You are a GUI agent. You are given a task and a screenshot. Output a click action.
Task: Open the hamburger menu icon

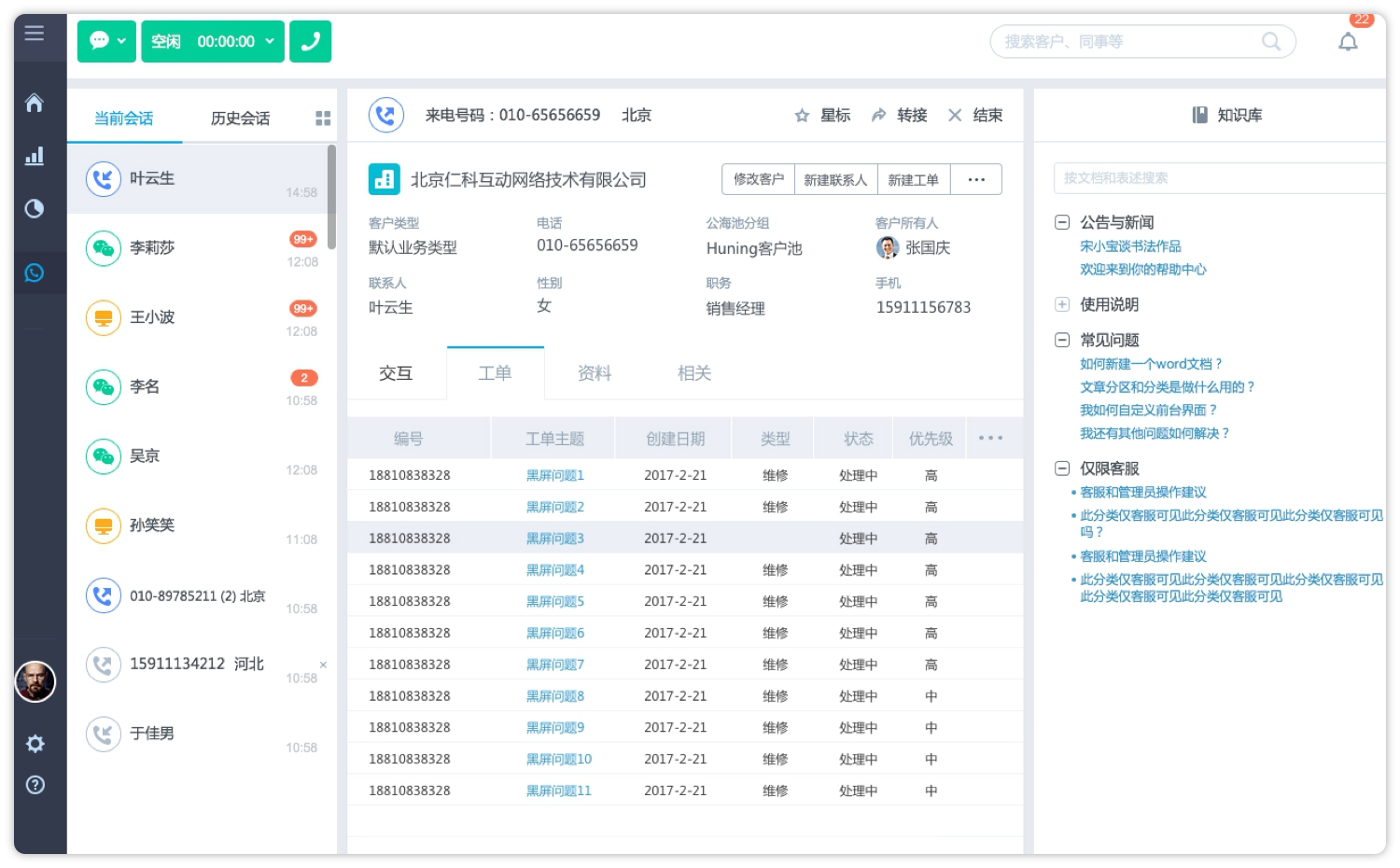[x=35, y=34]
